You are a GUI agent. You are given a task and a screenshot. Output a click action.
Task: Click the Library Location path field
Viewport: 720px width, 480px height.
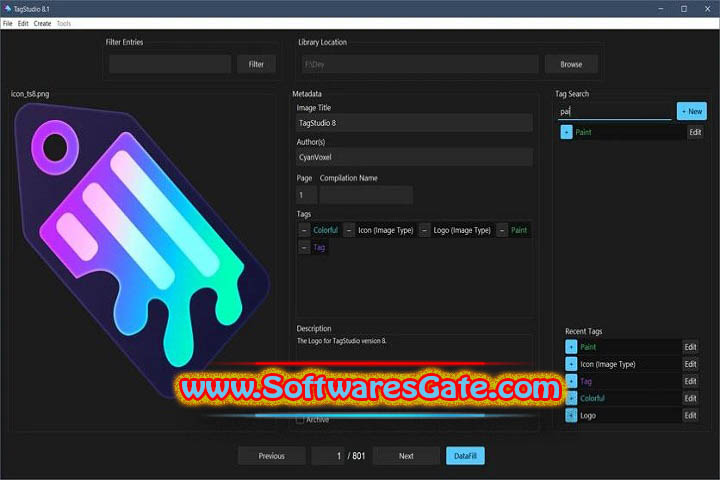(x=420, y=64)
